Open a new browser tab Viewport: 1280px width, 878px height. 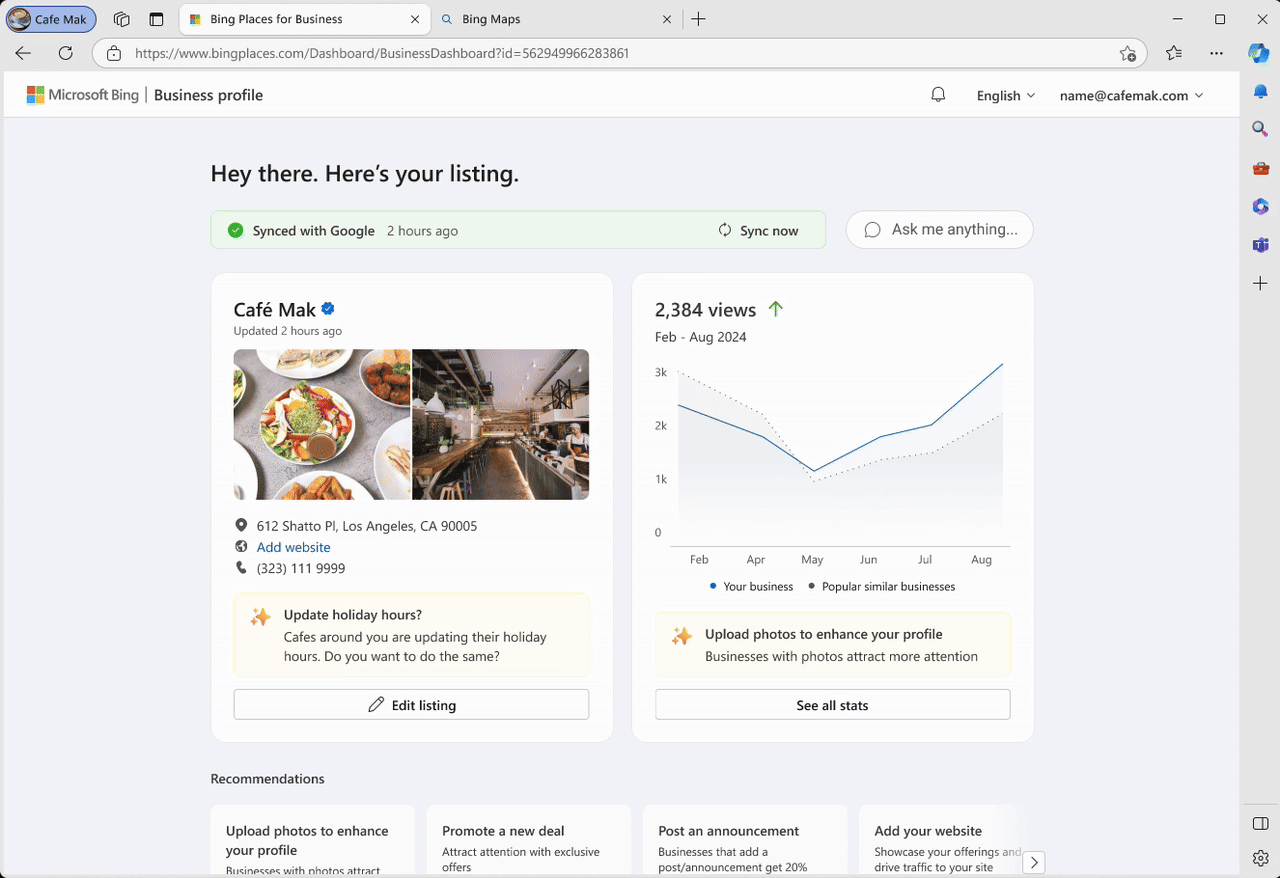(698, 19)
